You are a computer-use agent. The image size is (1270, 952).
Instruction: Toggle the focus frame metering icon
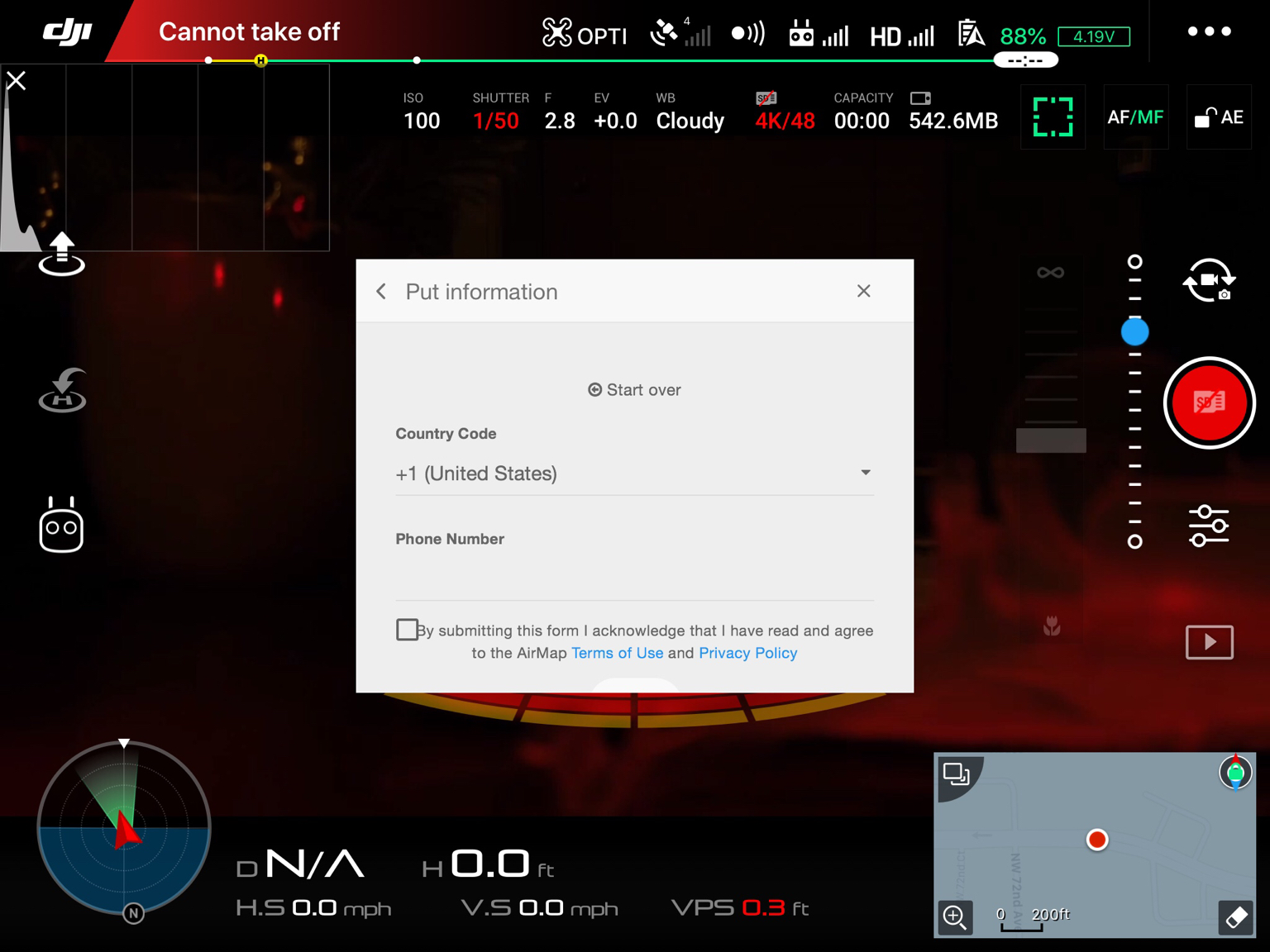(x=1053, y=117)
